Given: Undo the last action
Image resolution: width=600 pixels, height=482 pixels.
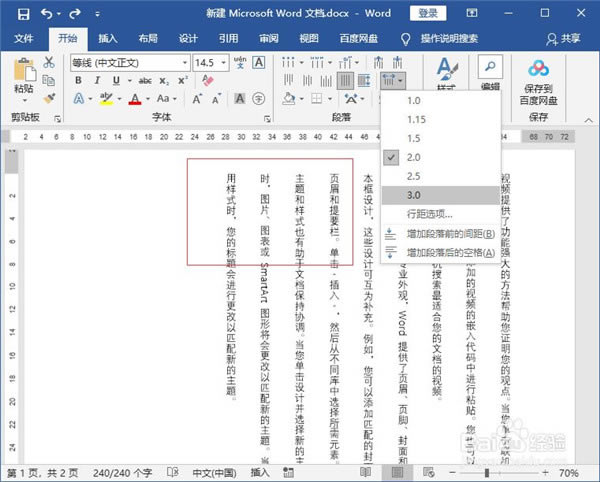Looking at the screenshot, I should tap(46, 14).
